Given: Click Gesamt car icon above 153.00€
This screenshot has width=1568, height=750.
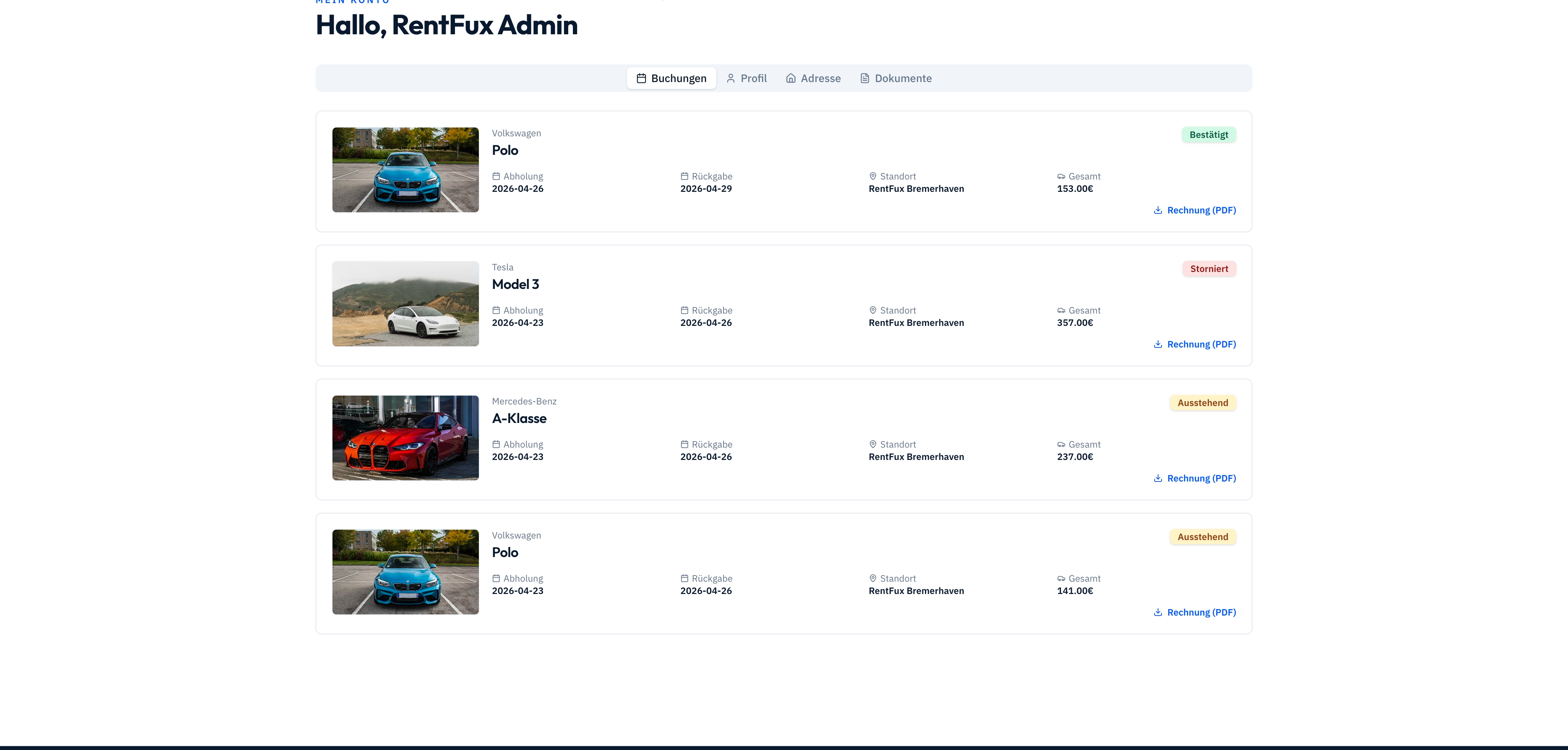Looking at the screenshot, I should (x=1061, y=176).
